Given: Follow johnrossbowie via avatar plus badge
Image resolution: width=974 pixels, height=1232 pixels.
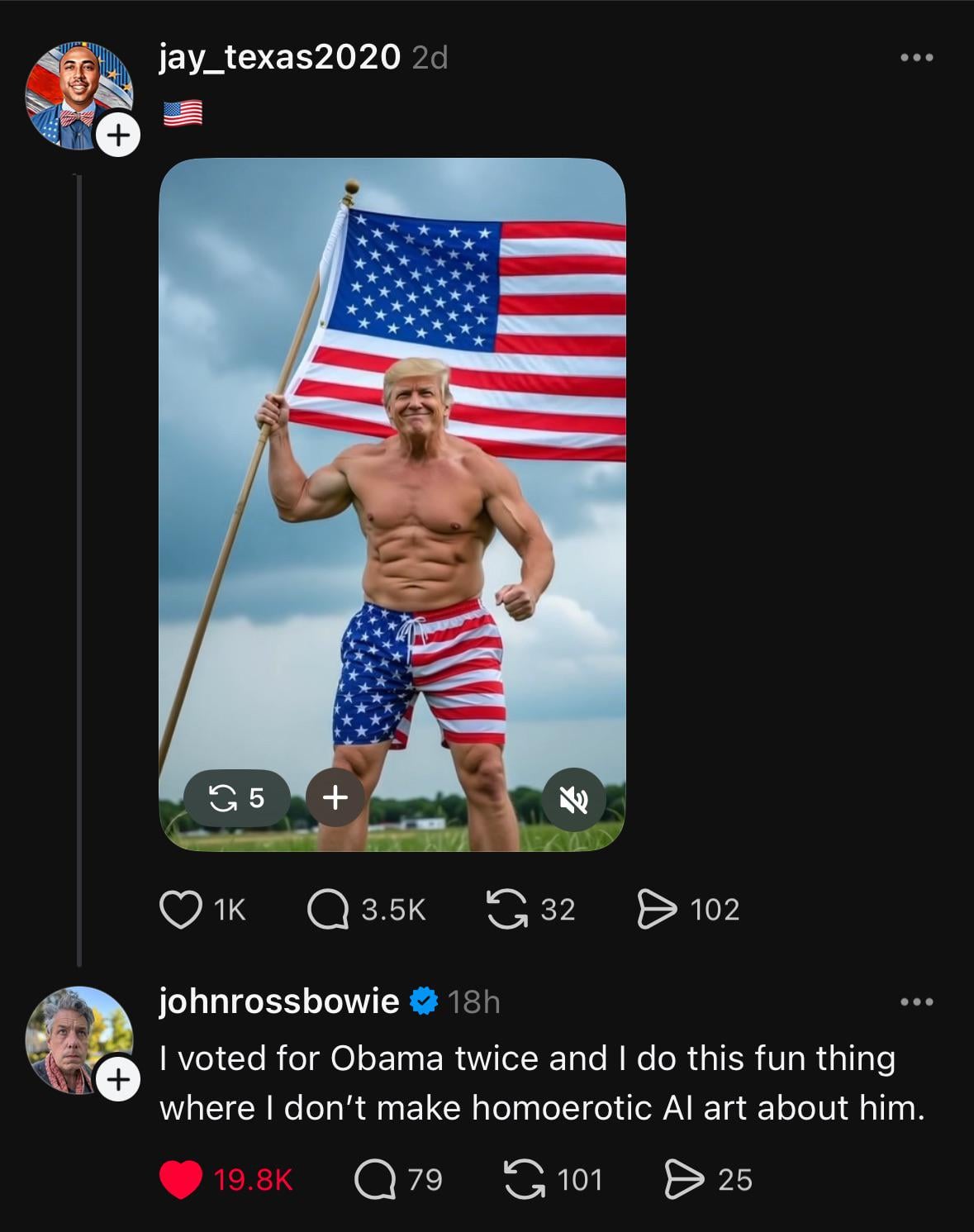Looking at the screenshot, I should click(117, 1079).
